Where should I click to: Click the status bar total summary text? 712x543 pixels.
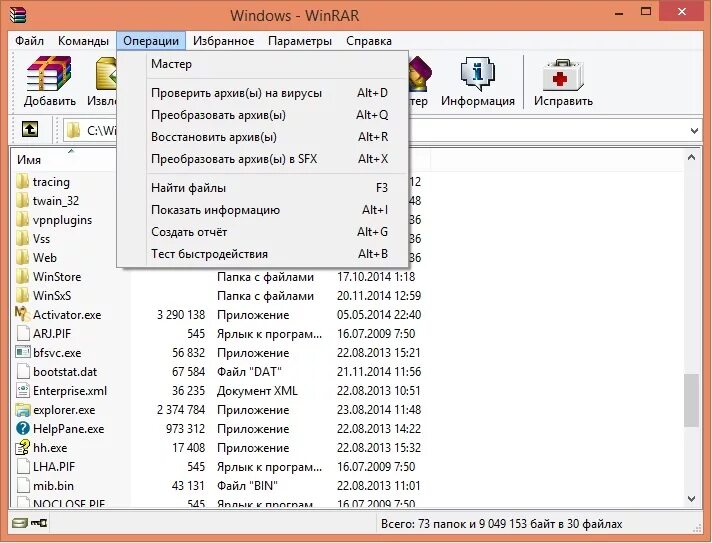[501, 524]
